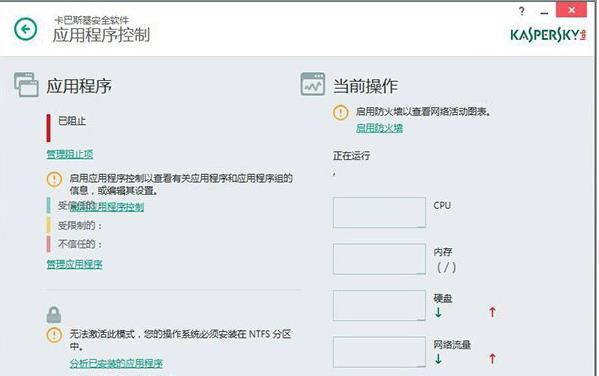Click the 内存 usage graph box
The width and height of the screenshot is (599, 376).
click(379, 259)
